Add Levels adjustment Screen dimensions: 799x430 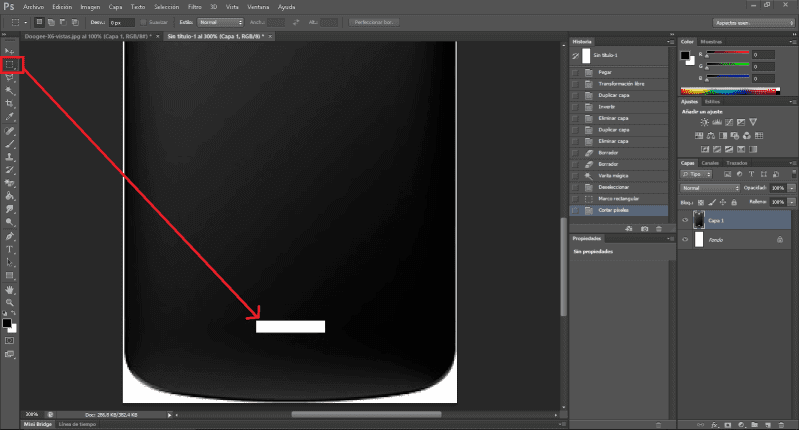click(x=716, y=122)
